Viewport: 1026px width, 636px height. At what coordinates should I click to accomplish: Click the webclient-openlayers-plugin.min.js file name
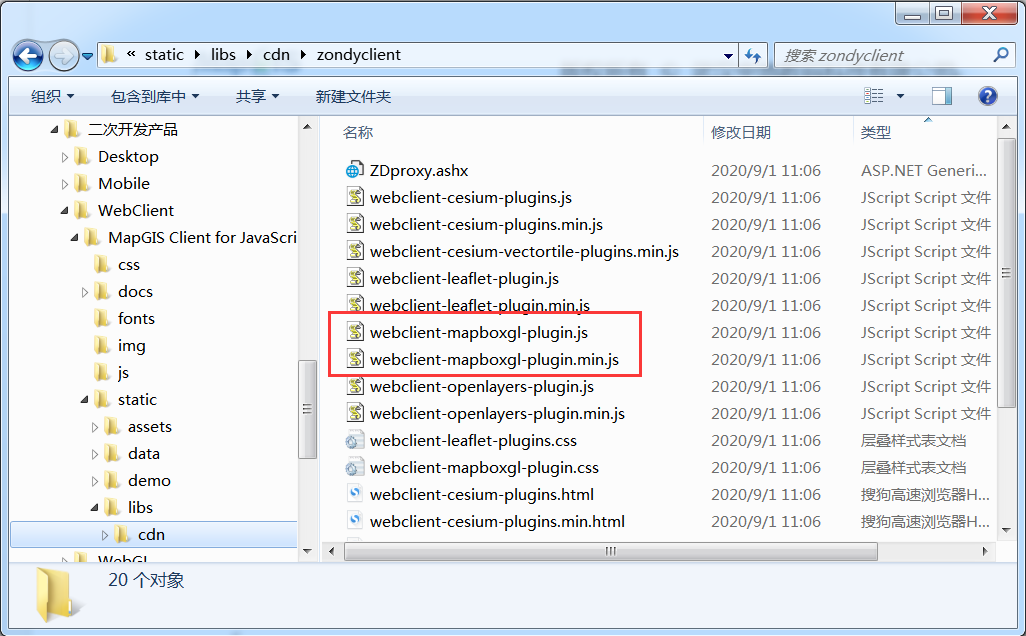pos(497,414)
